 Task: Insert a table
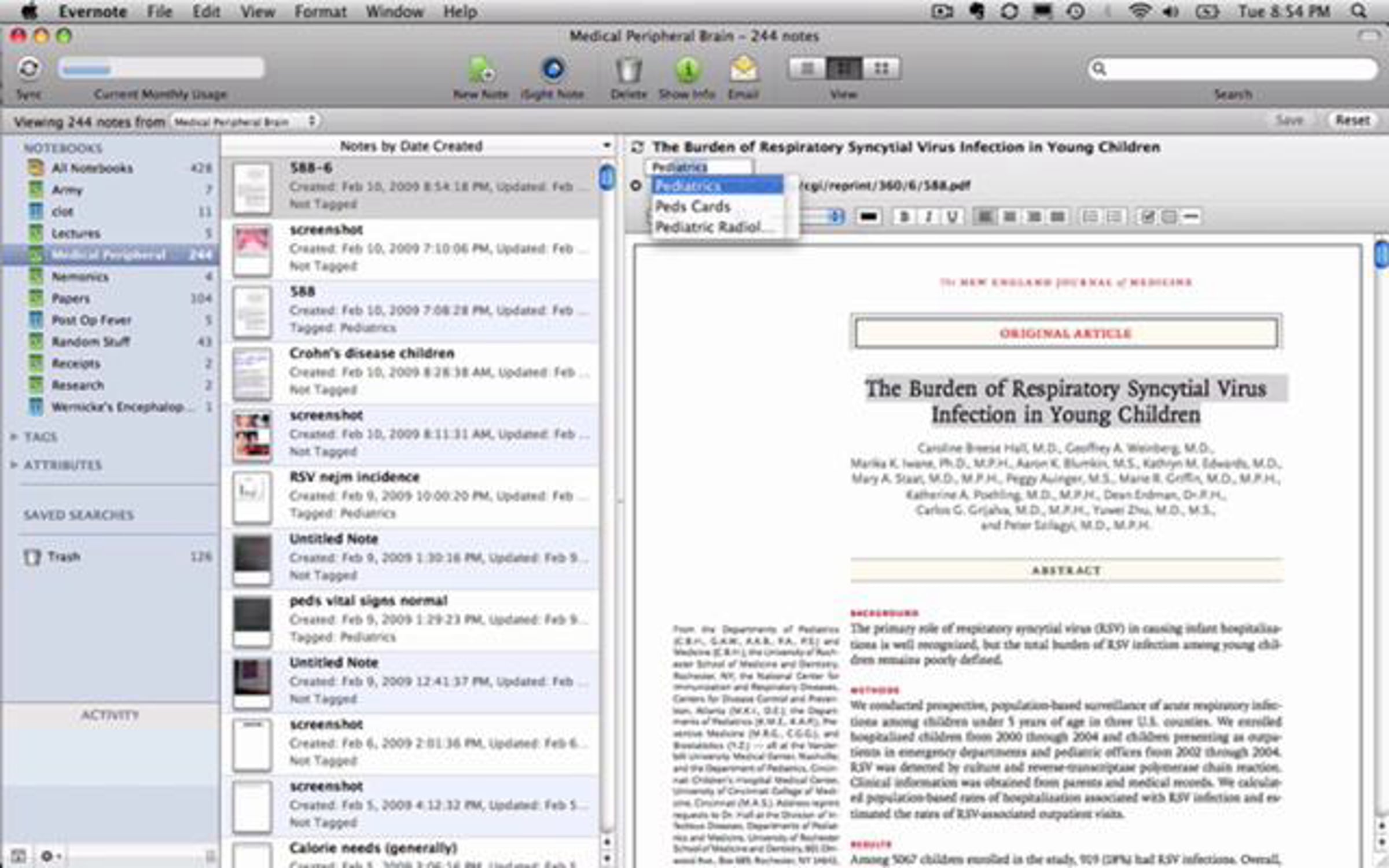[x=1168, y=216]
